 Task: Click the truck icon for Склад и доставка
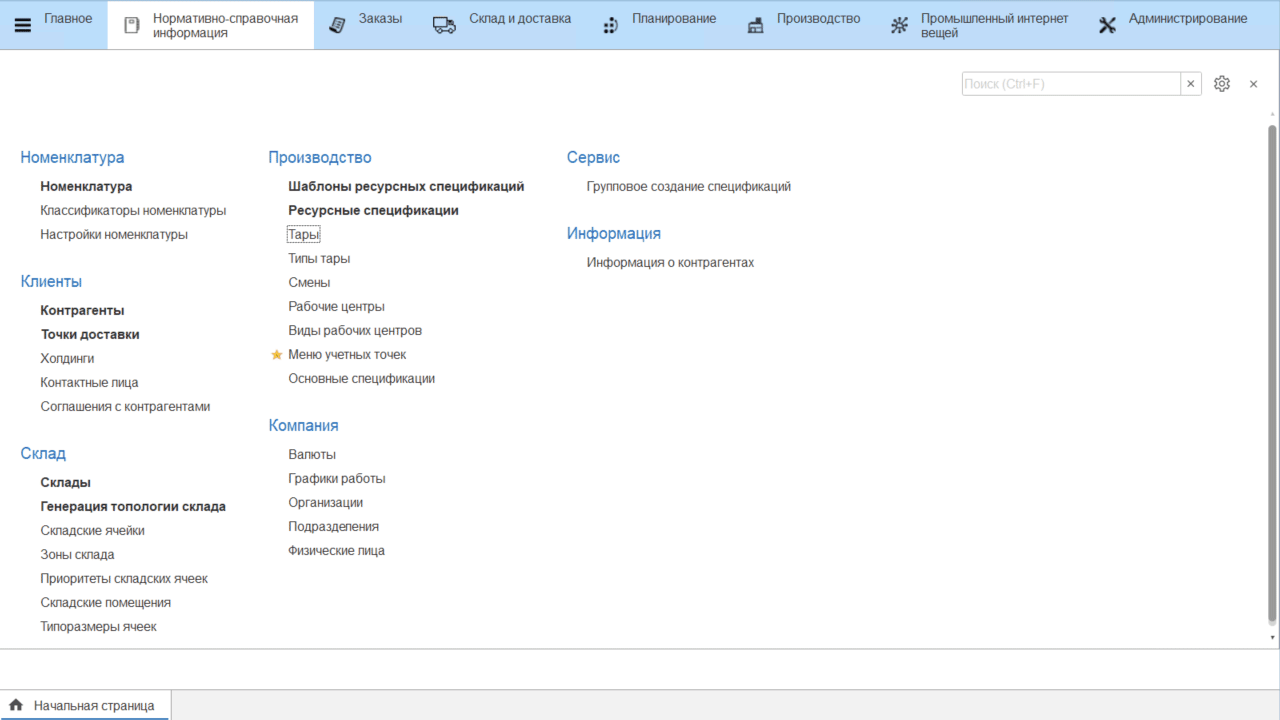(444, 25)
